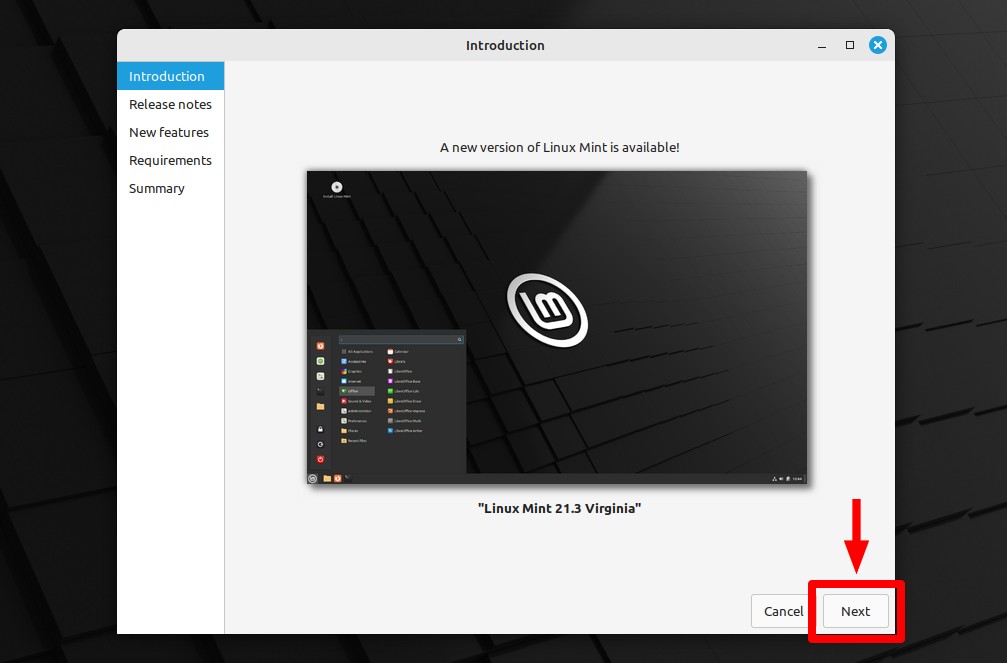Open the Requirements page
Screen dimensions: 1007x663
[x=170, y=161]
